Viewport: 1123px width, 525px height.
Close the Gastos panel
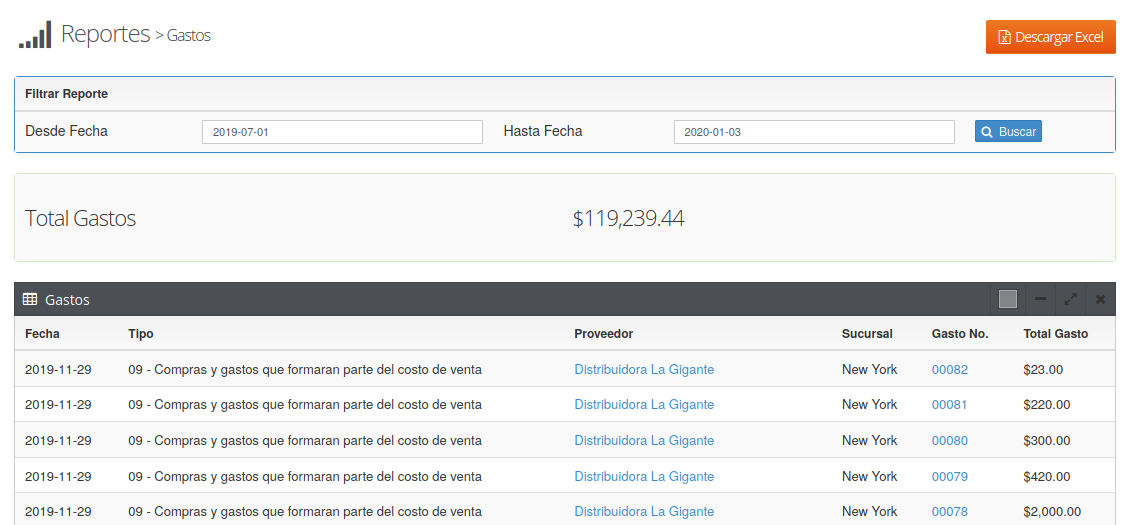point(1100,299)
